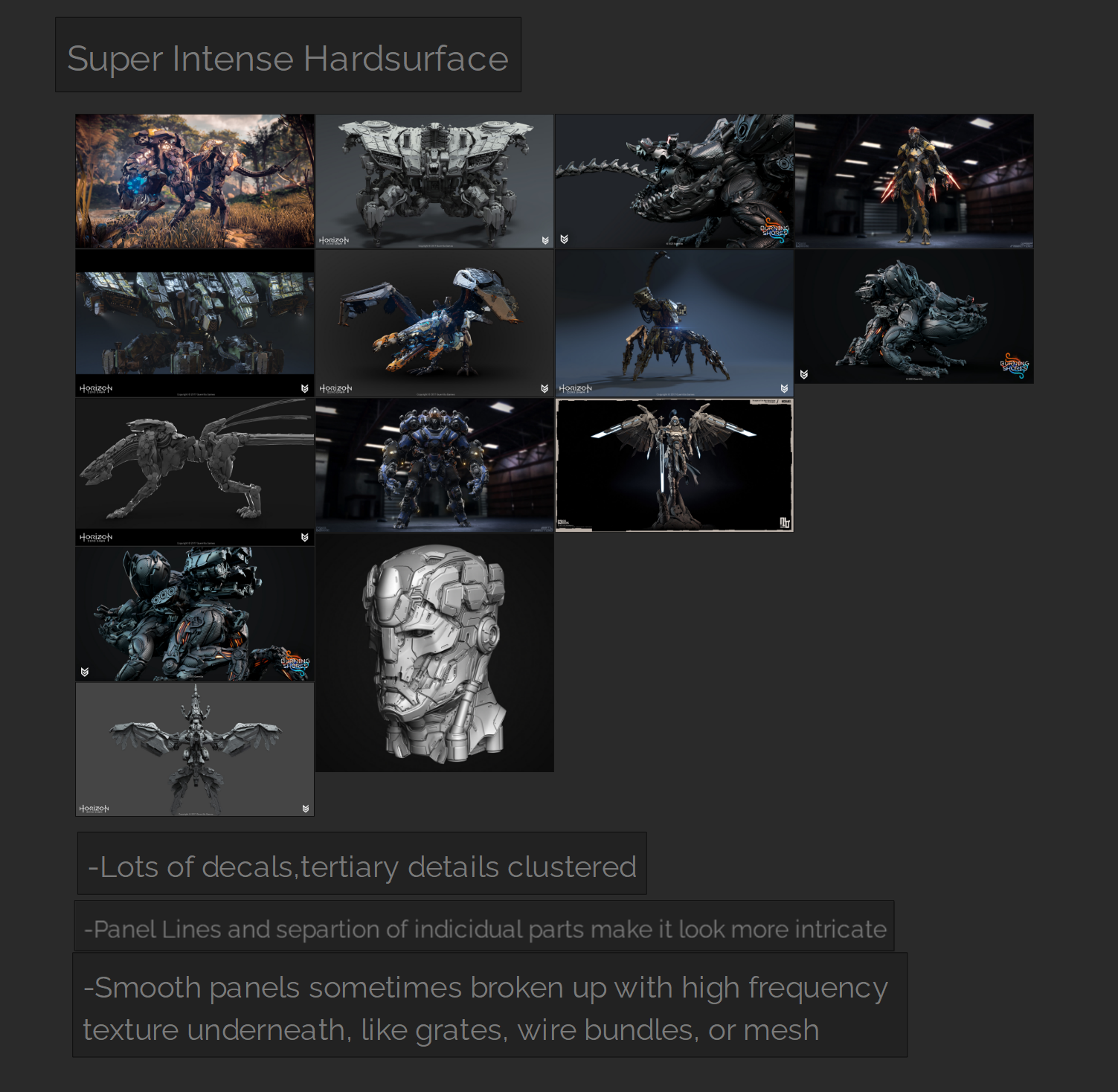Select the scorpion-tailed spider machine image
The width and height of the screenshot is (1118, 1092).
coord(675,324)
